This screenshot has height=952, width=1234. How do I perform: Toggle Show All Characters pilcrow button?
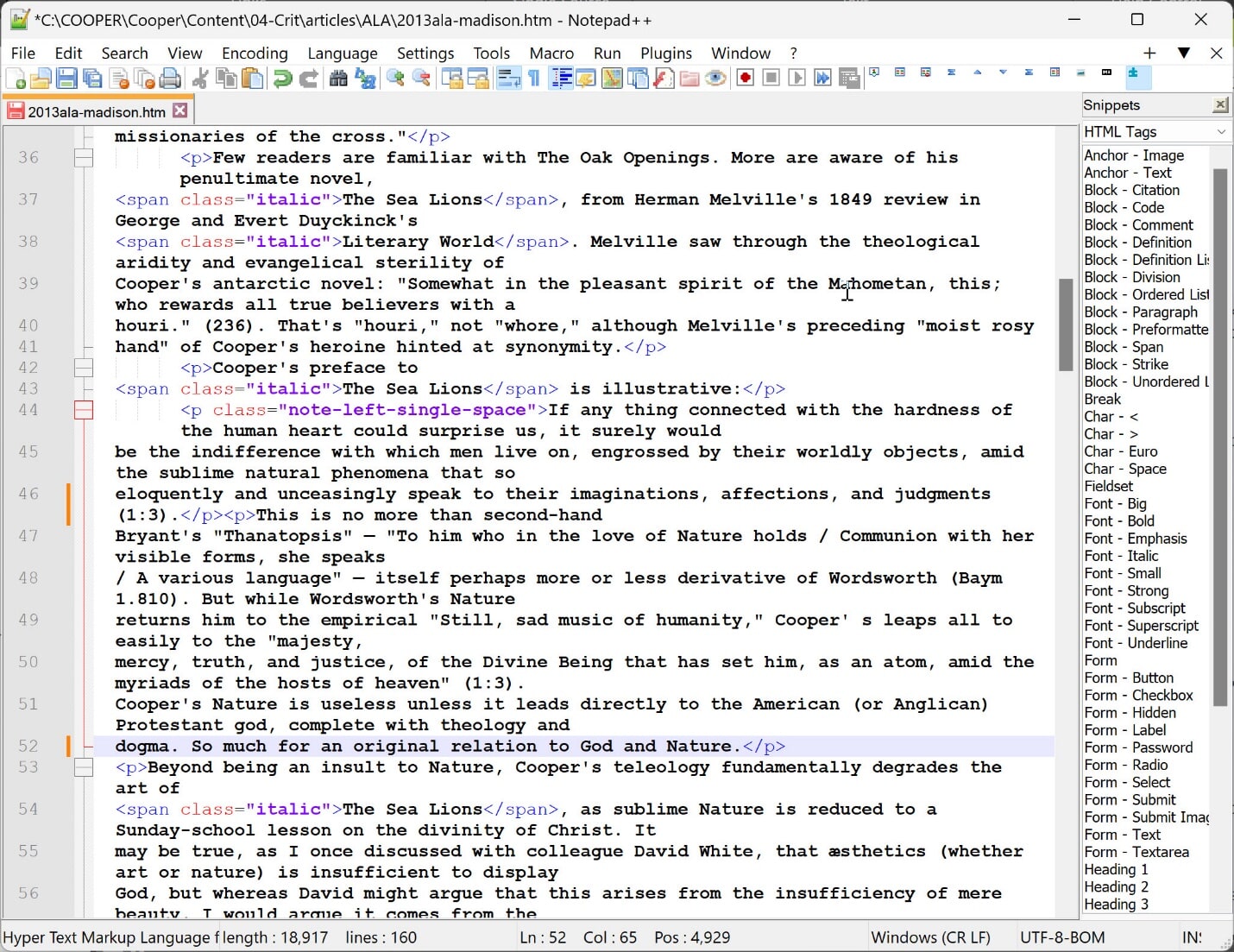click(534, 79)
